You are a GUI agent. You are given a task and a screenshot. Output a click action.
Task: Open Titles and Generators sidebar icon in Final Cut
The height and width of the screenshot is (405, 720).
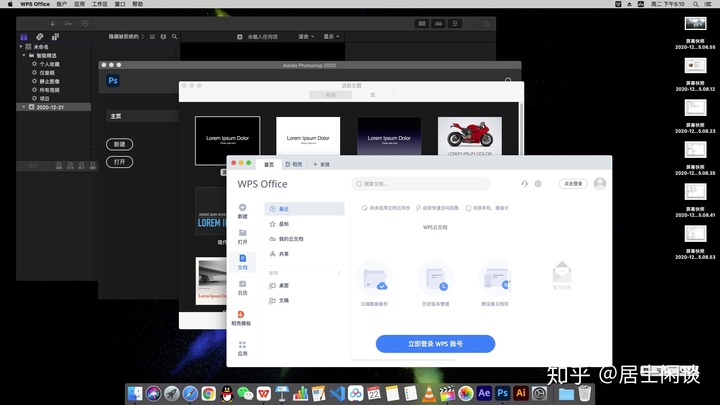coord(55,37)
